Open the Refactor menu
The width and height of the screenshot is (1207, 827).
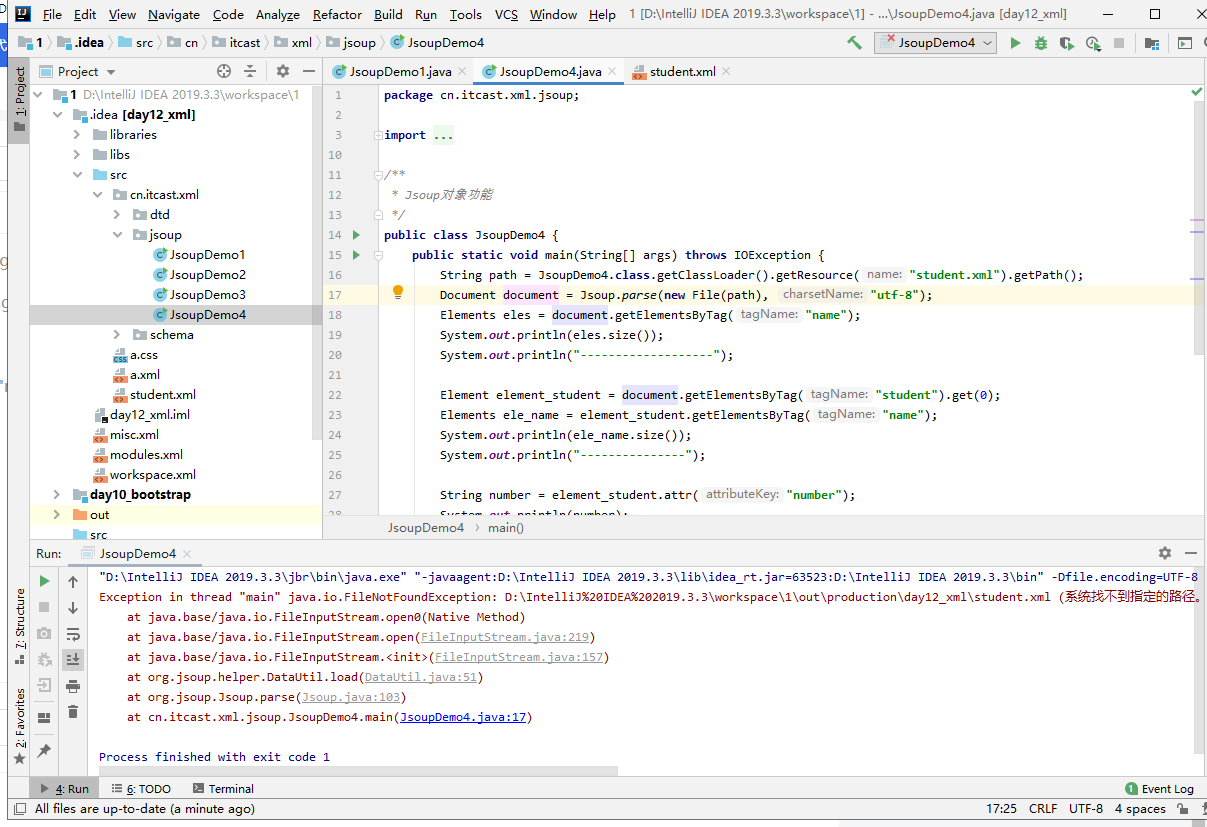[337, 14]
